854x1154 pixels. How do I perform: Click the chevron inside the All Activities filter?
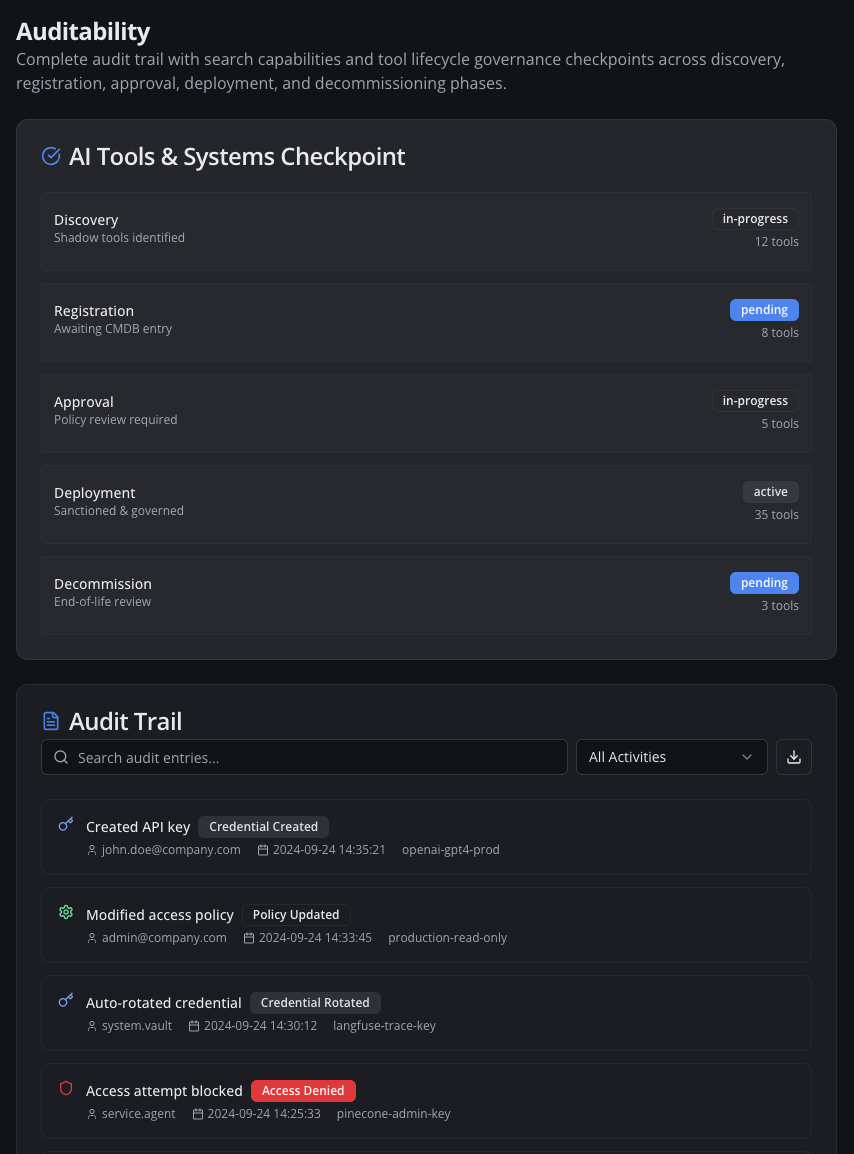click(746, 757)
